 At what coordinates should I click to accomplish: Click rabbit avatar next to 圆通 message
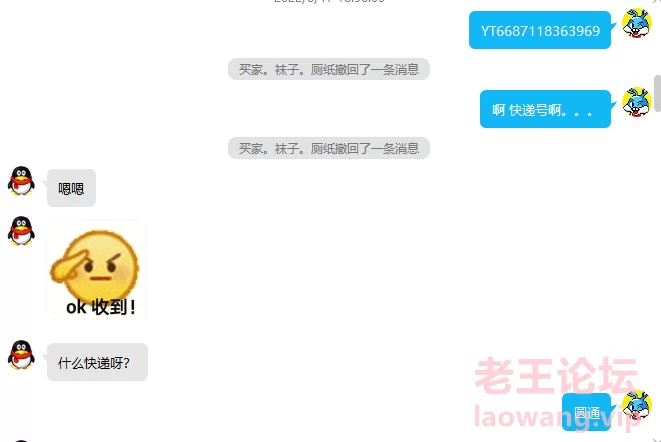pos(637,405)
